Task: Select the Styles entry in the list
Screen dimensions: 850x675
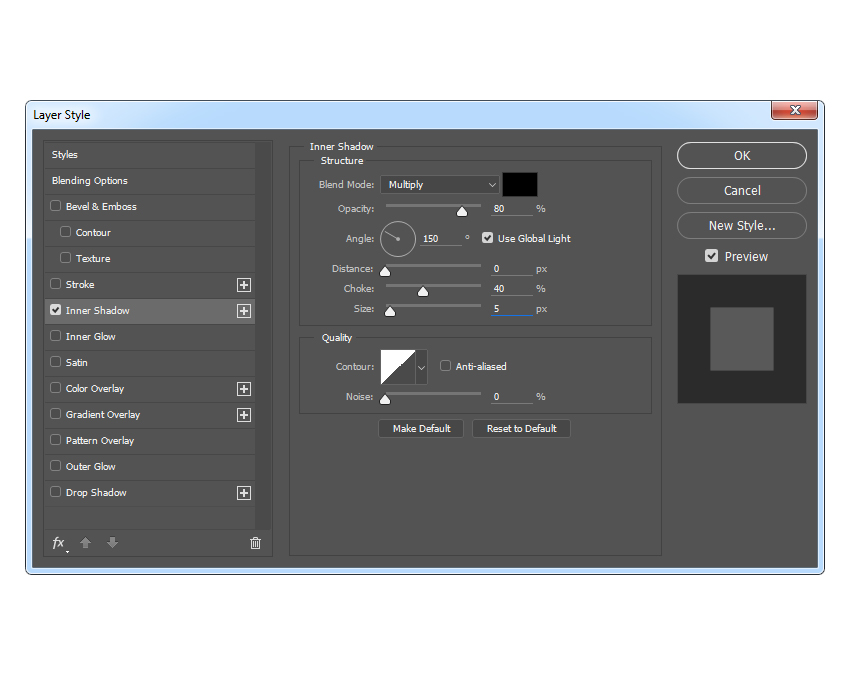Action: coord(65,155)
